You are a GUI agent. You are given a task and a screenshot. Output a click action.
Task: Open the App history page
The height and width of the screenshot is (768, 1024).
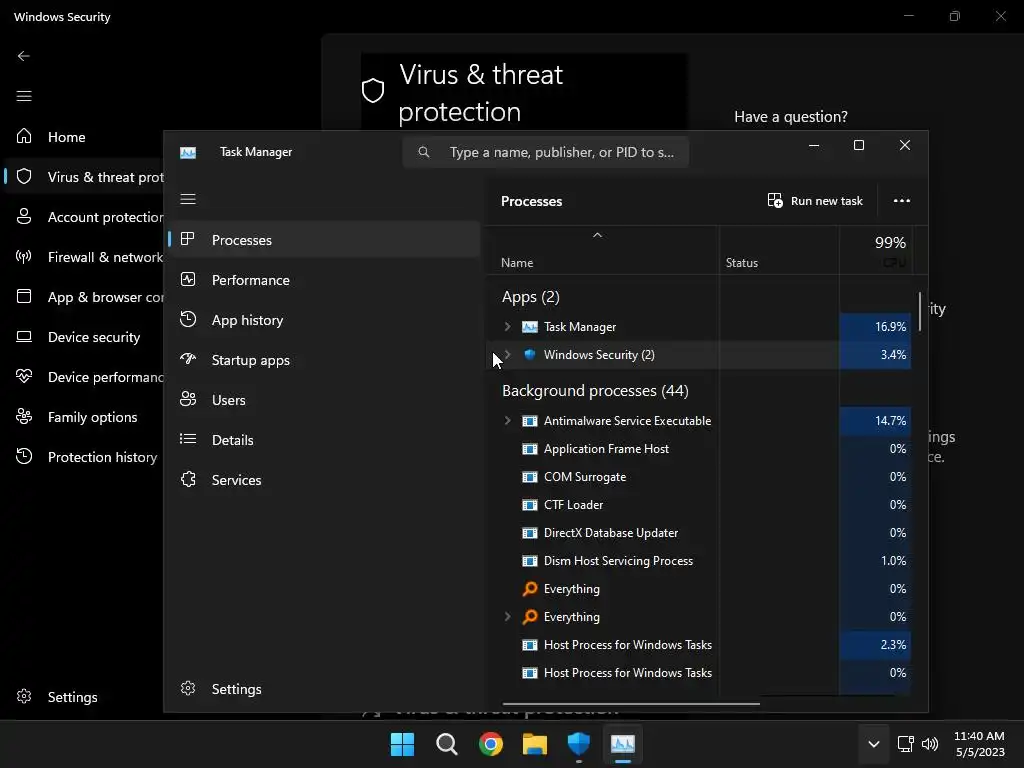pyautogui.click(x=324, y=320)
